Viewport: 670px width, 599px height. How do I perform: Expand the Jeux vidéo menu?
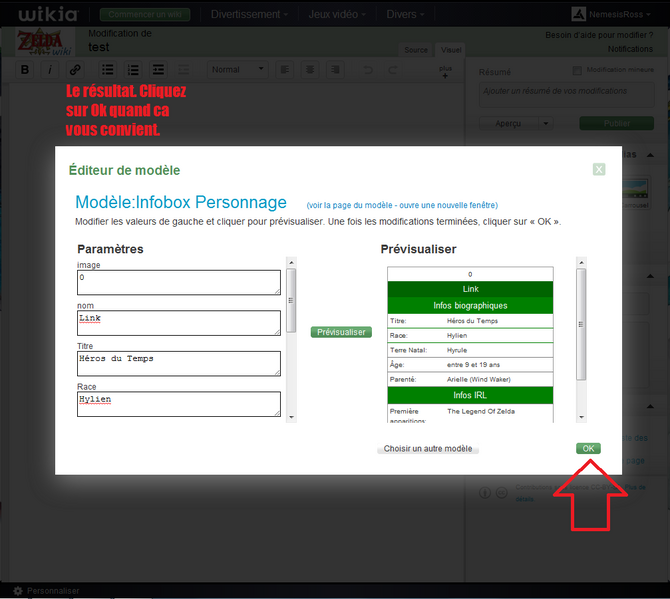pos(335,14)
